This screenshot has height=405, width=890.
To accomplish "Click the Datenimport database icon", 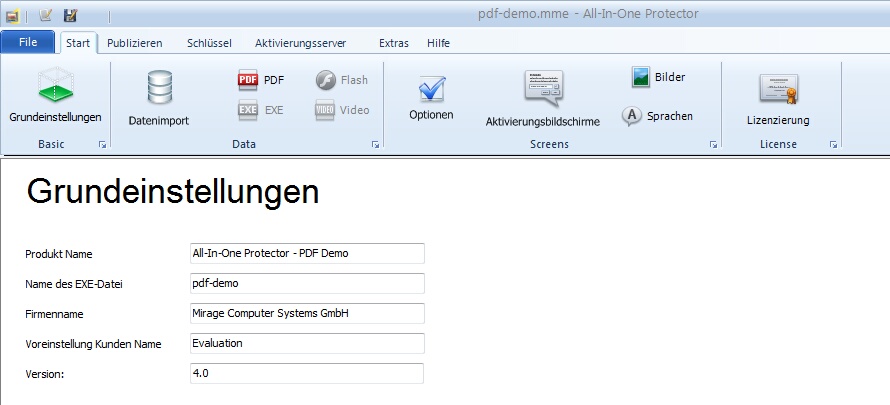I will click(159, 88).
